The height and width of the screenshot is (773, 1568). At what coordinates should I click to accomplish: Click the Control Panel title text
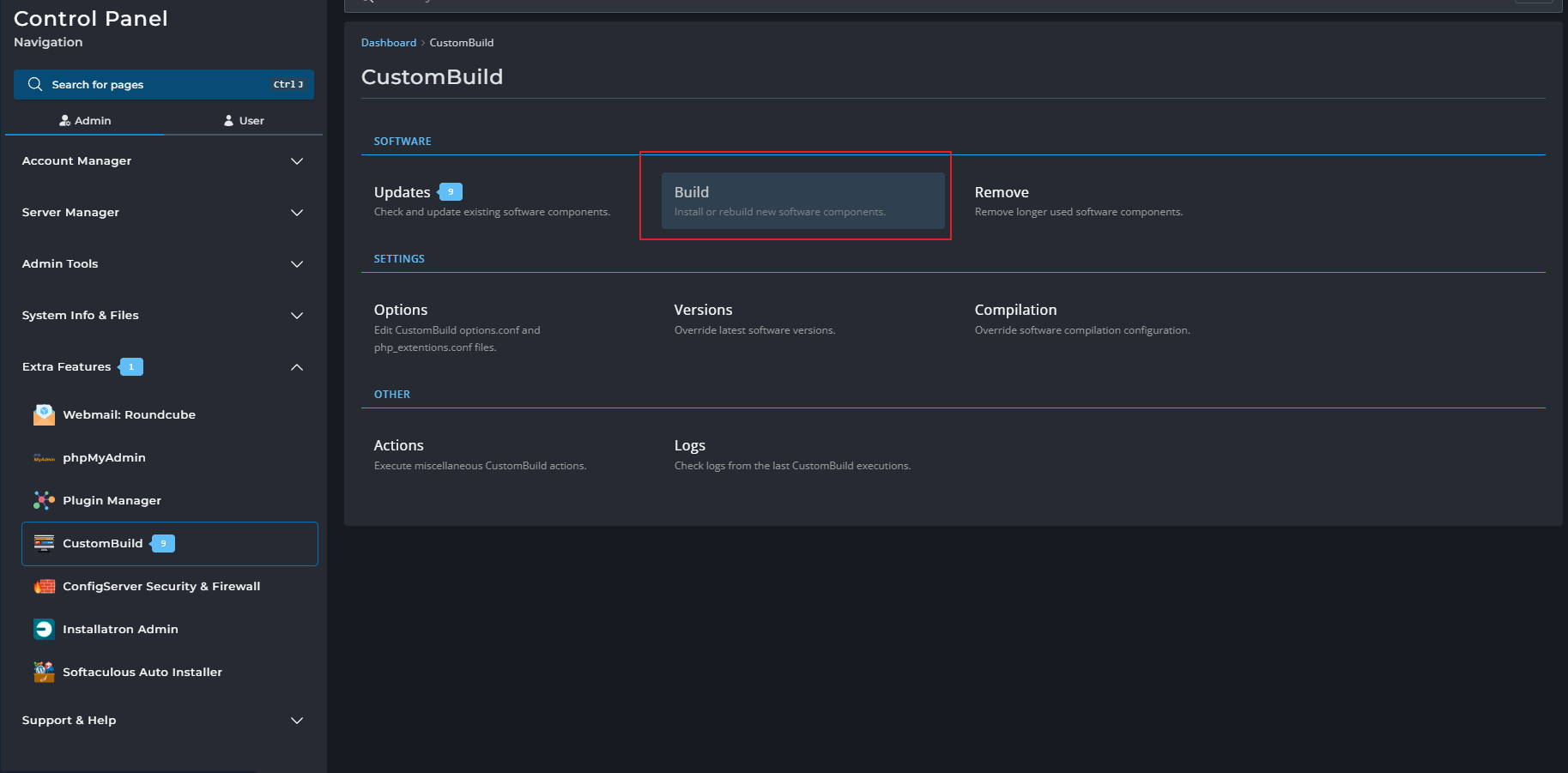coord(91,18)
